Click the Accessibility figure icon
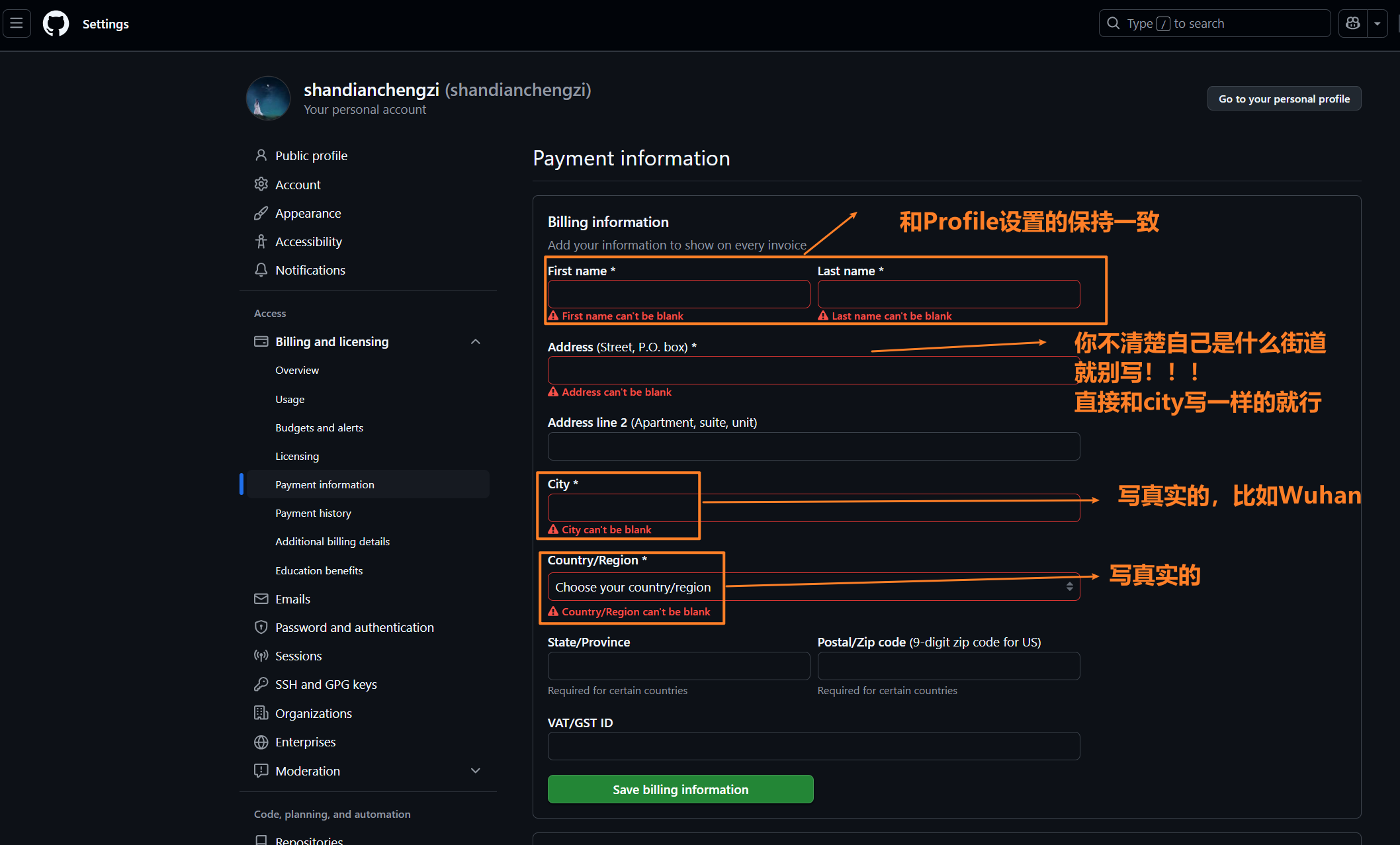The width and height of the screenshot is (1400, 845). click(x=261, y=242)
